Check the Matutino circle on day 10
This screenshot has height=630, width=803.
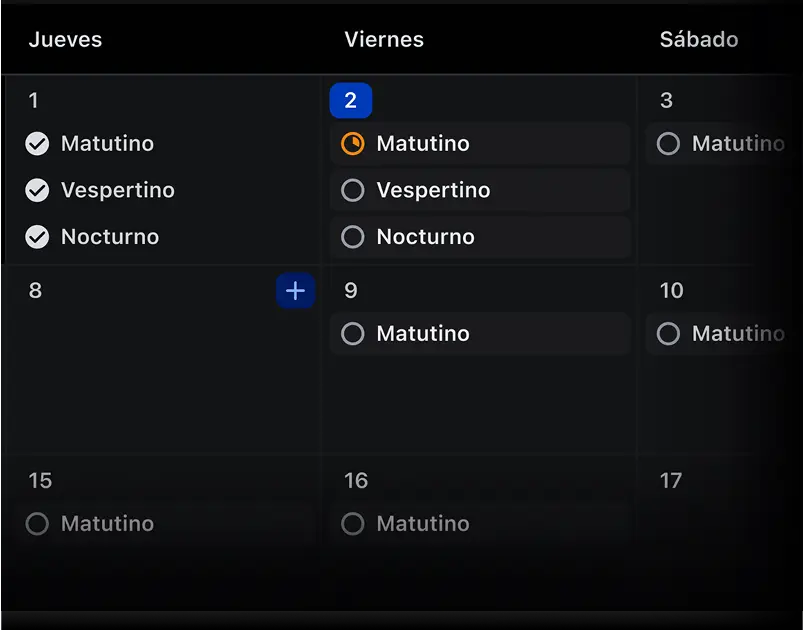(x=669, y=334)
